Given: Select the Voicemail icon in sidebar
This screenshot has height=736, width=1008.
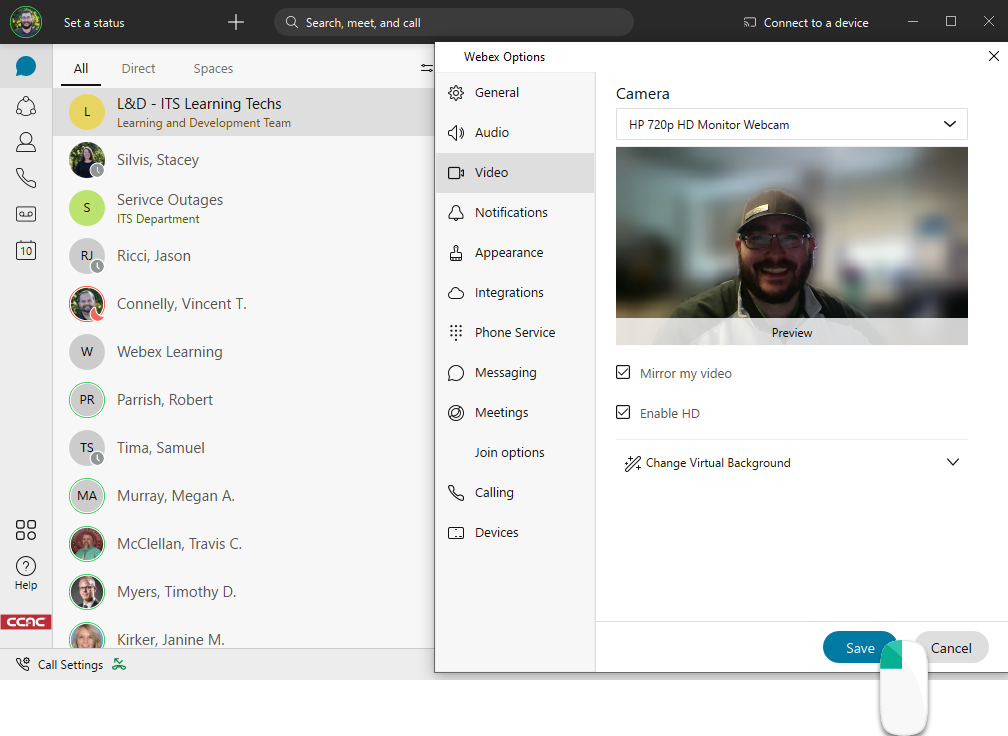Looking at the screenshot, I should coord(25,213).
